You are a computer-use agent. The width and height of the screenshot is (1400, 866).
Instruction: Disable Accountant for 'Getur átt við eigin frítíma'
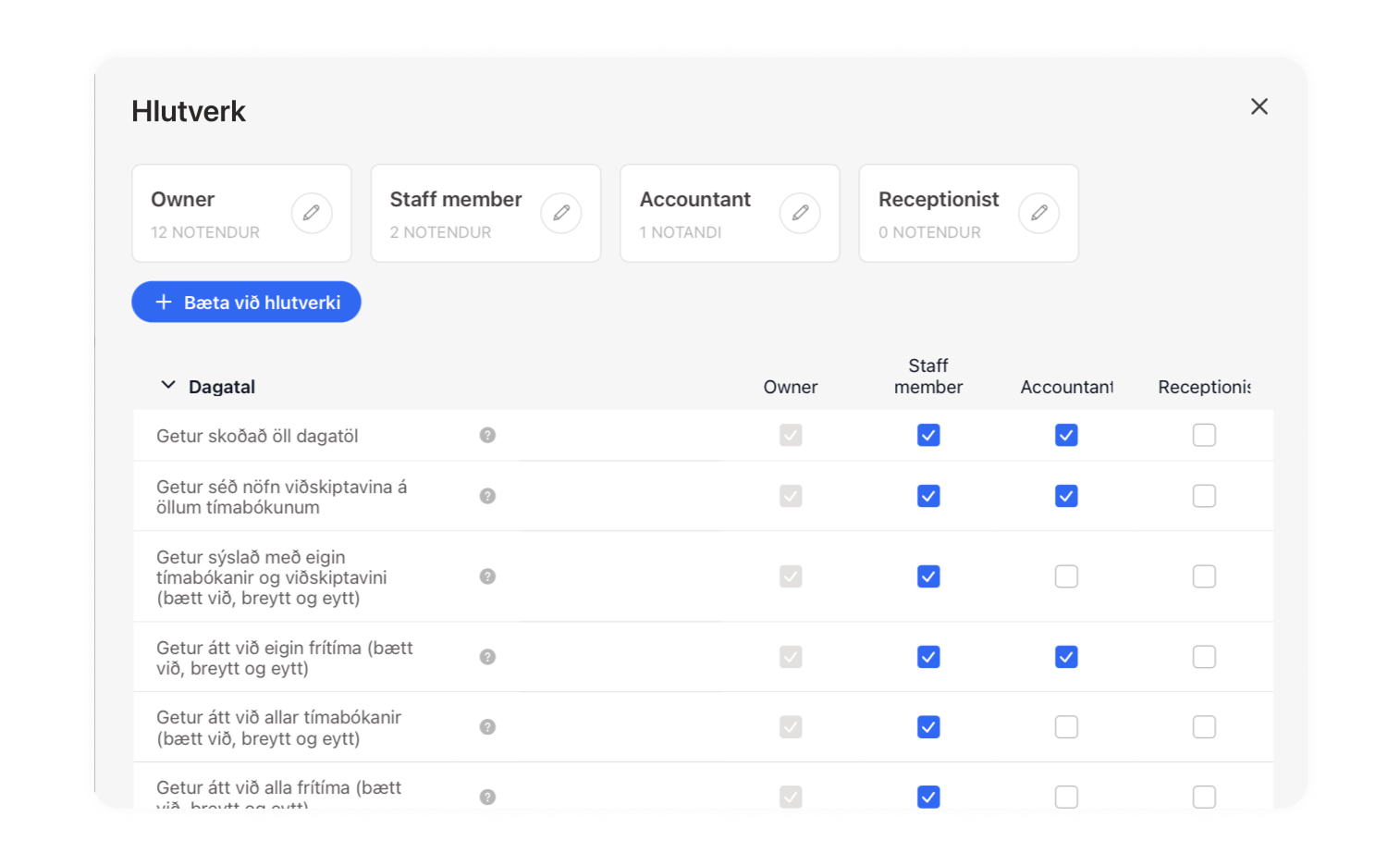tap(1066, 657)
